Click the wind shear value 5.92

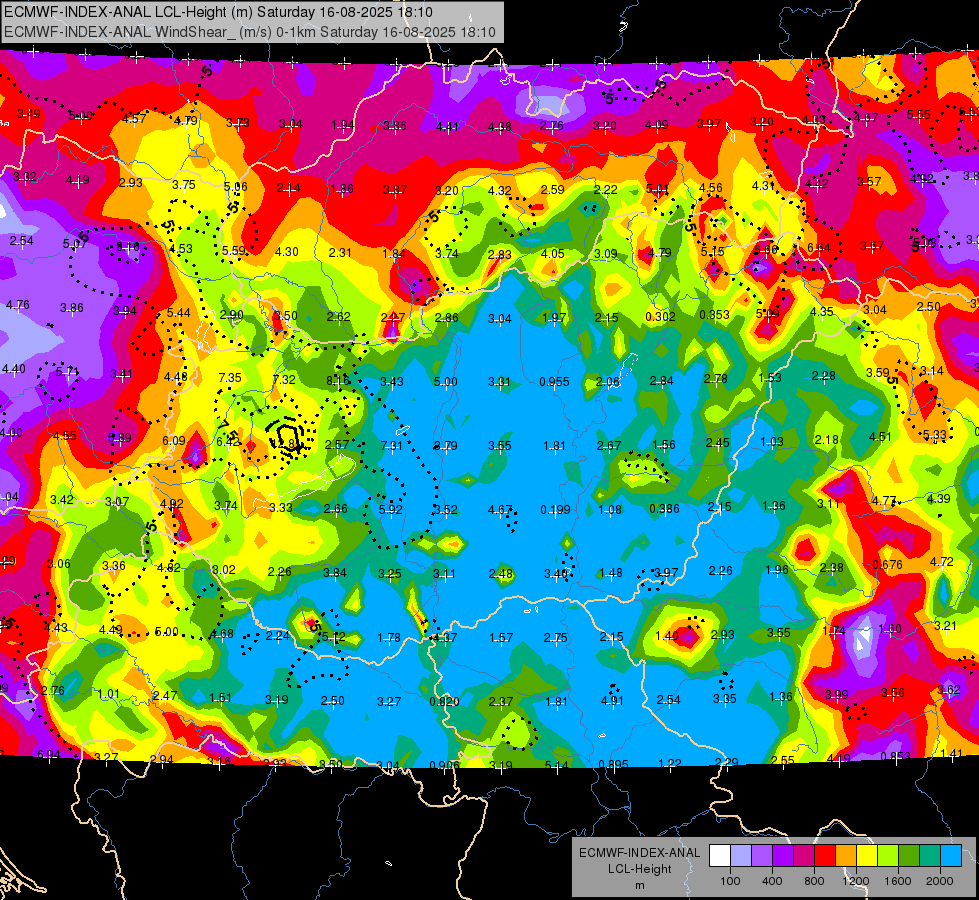click(x=391, y=510)
